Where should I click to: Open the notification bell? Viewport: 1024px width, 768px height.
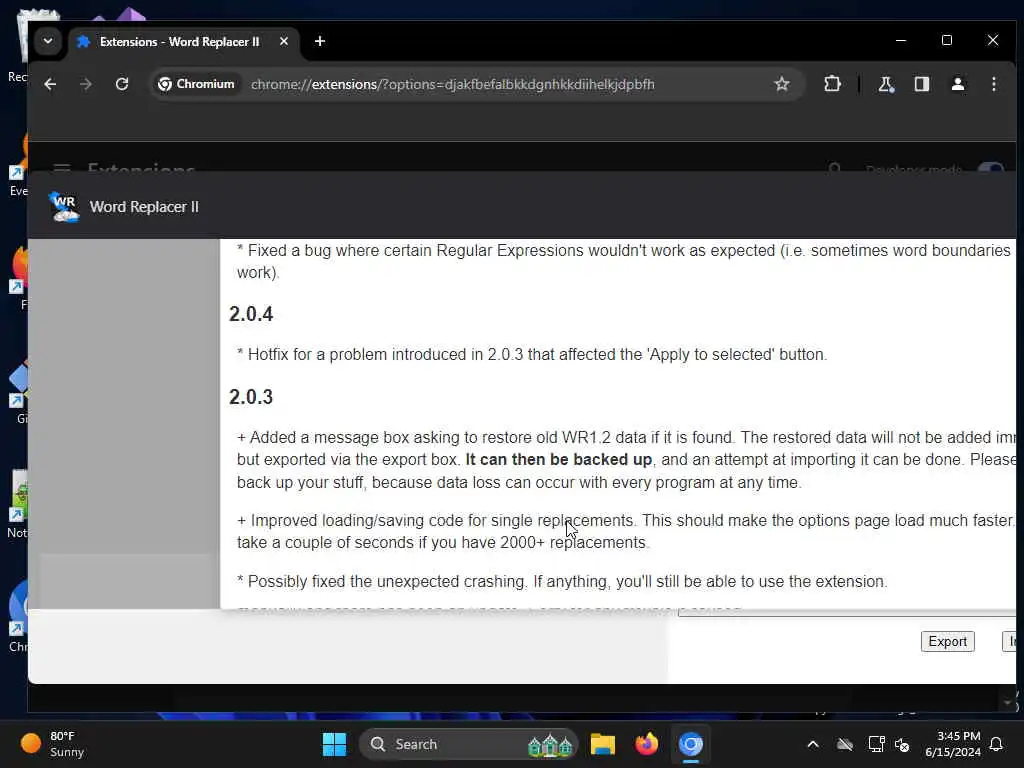[x=997, y=744]
